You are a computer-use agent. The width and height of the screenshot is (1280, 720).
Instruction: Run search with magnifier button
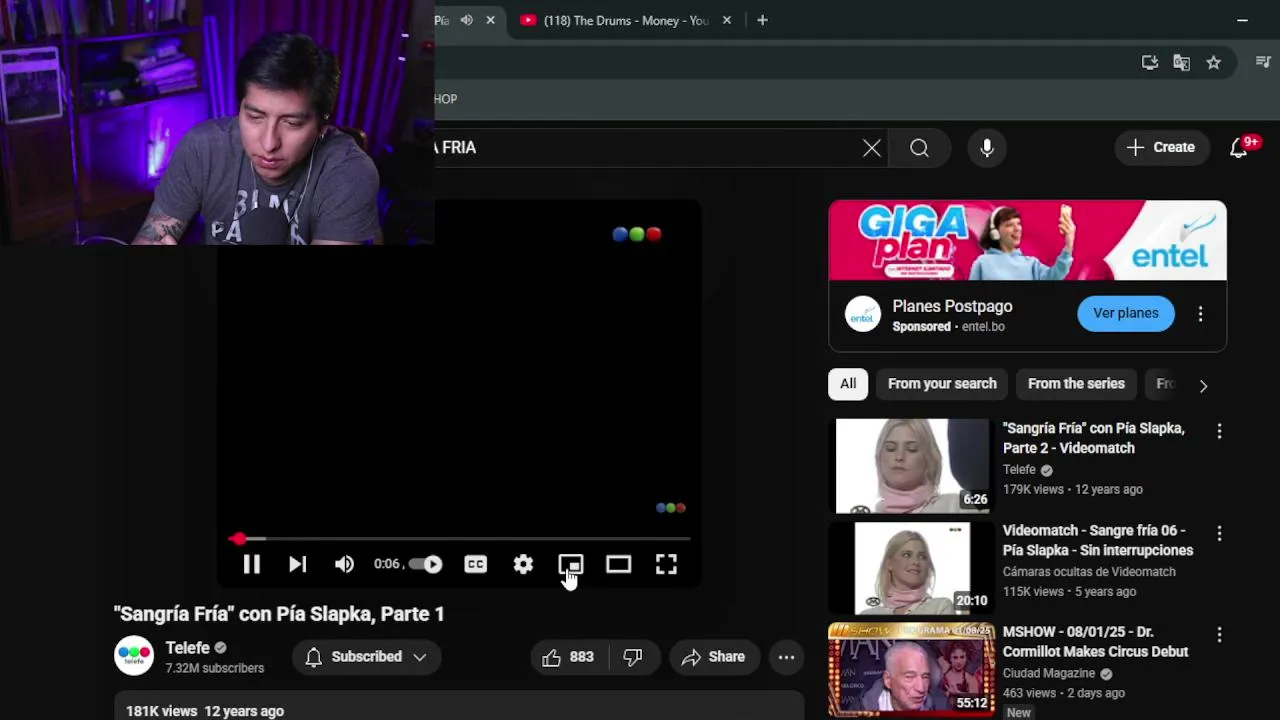[919, 148]
